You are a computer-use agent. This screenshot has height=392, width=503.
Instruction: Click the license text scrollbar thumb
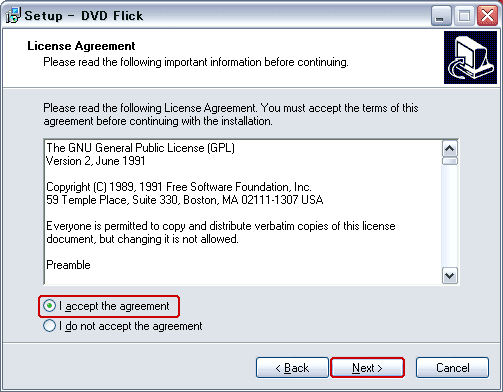450,161
